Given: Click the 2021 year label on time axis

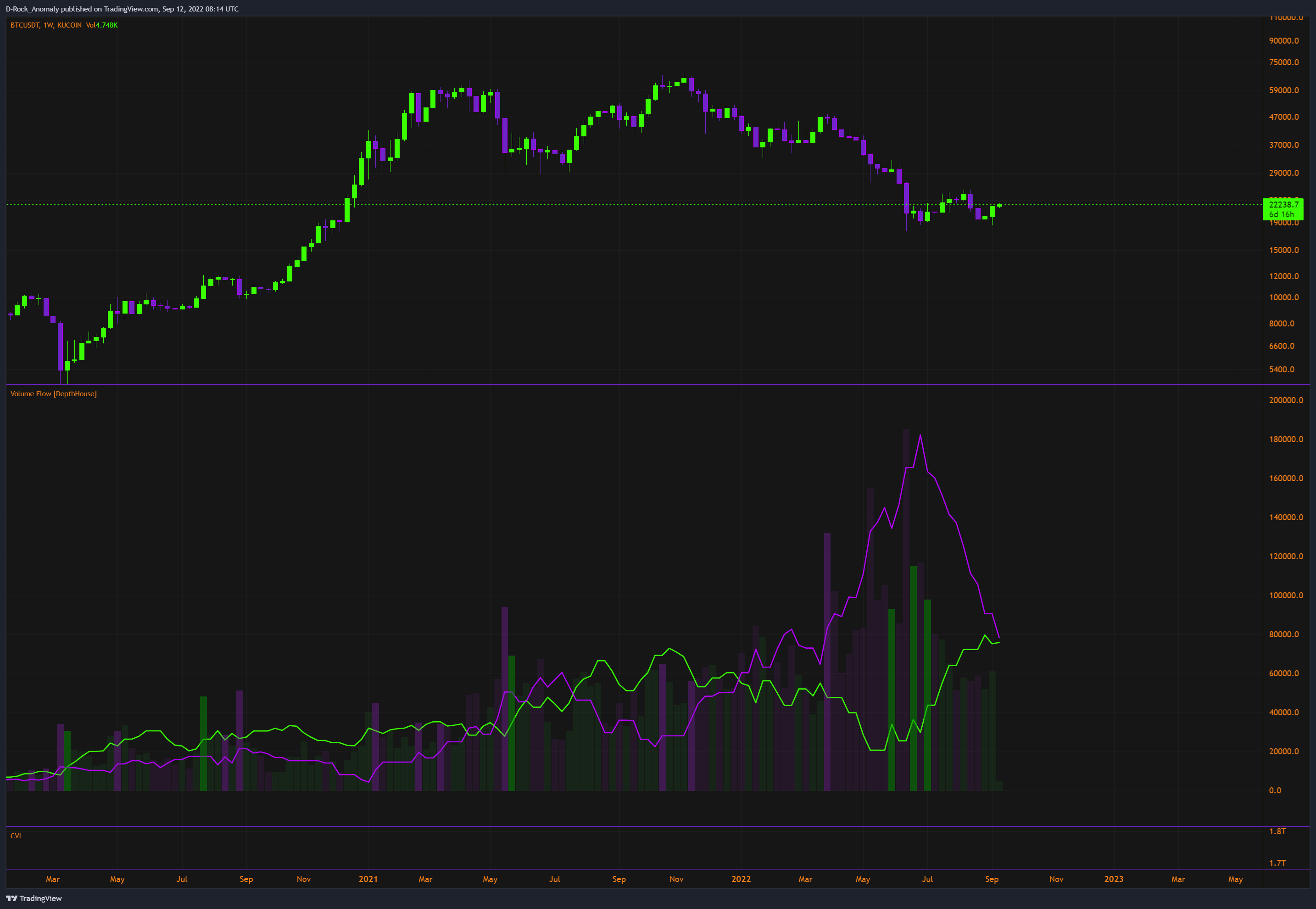Looking at the screenshot, I should point(368,879).
